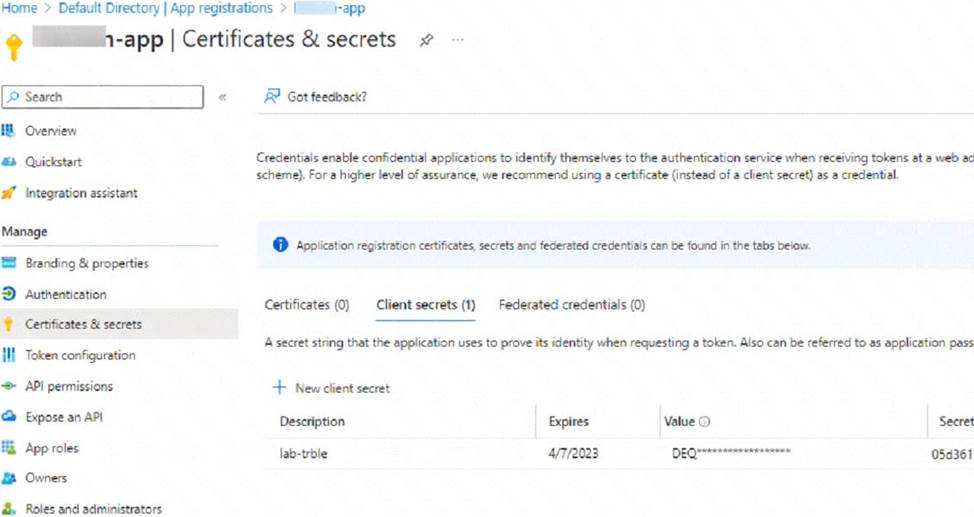Image resolution: width=974 pixels, height=517 pixels.
Task: Click the Value column info icon
Action: [x=704, y=421]
